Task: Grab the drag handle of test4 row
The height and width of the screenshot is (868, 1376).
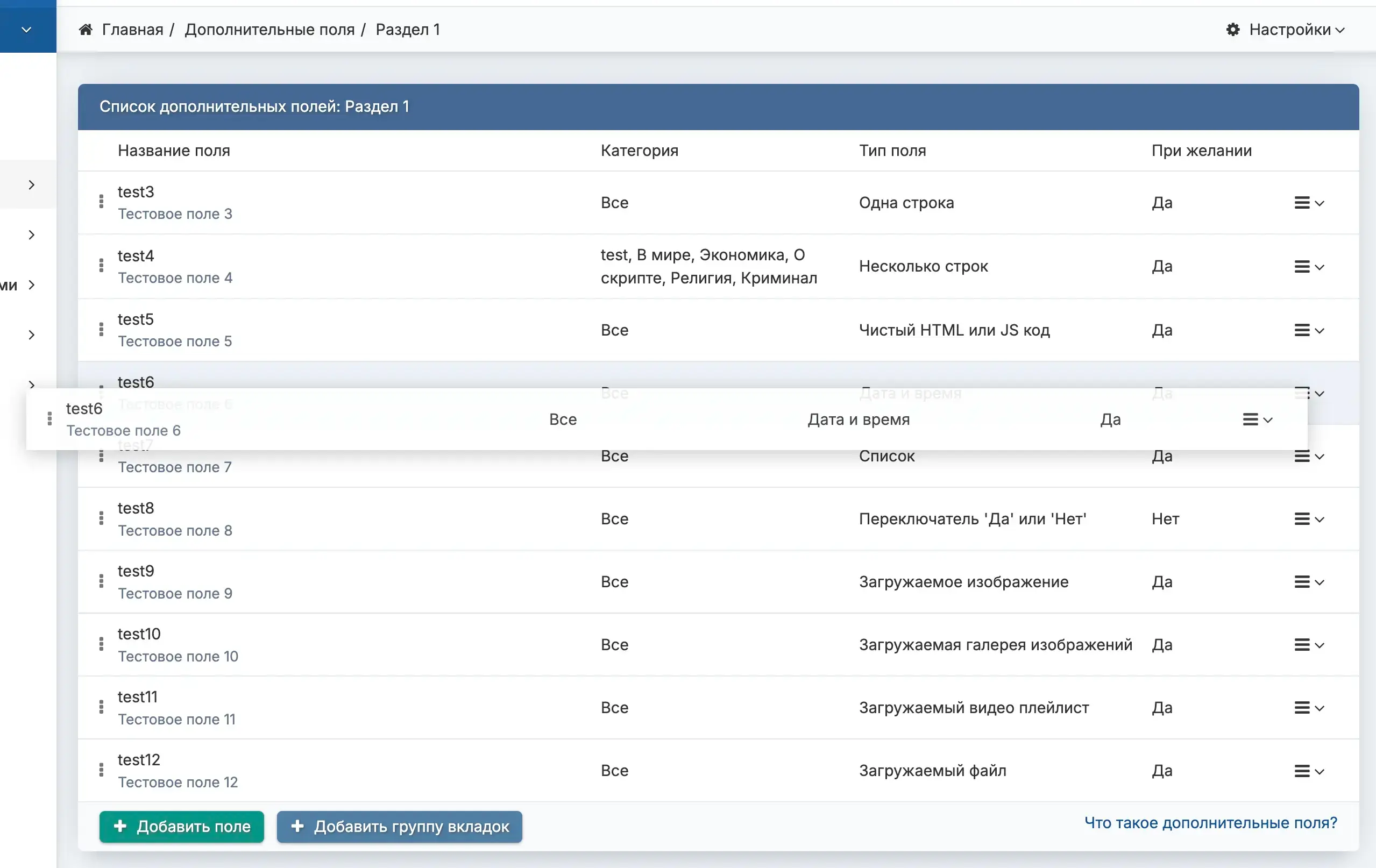Action: click(101, 265)
